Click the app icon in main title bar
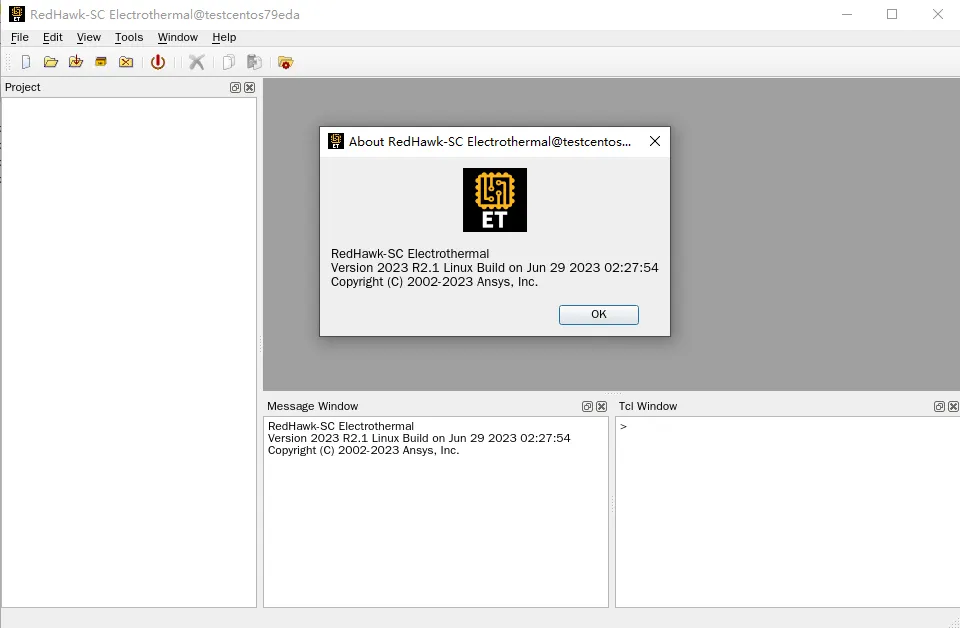Viewport: 960px width, 628px height. coord(17,14)
